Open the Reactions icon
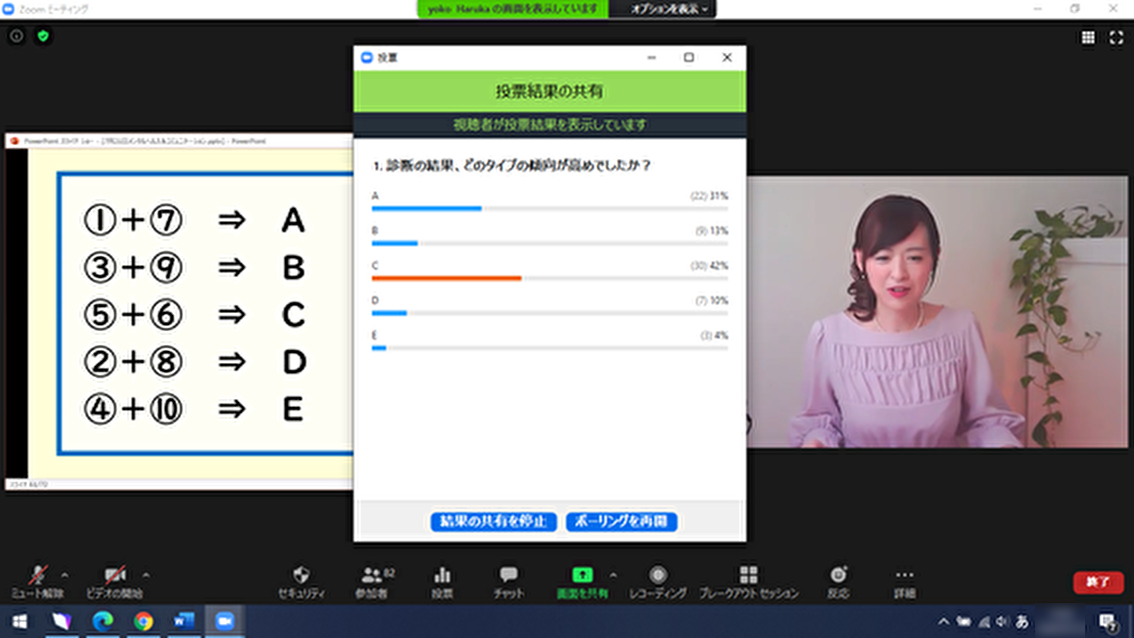 pyautogui.click(x=838, y=576)
